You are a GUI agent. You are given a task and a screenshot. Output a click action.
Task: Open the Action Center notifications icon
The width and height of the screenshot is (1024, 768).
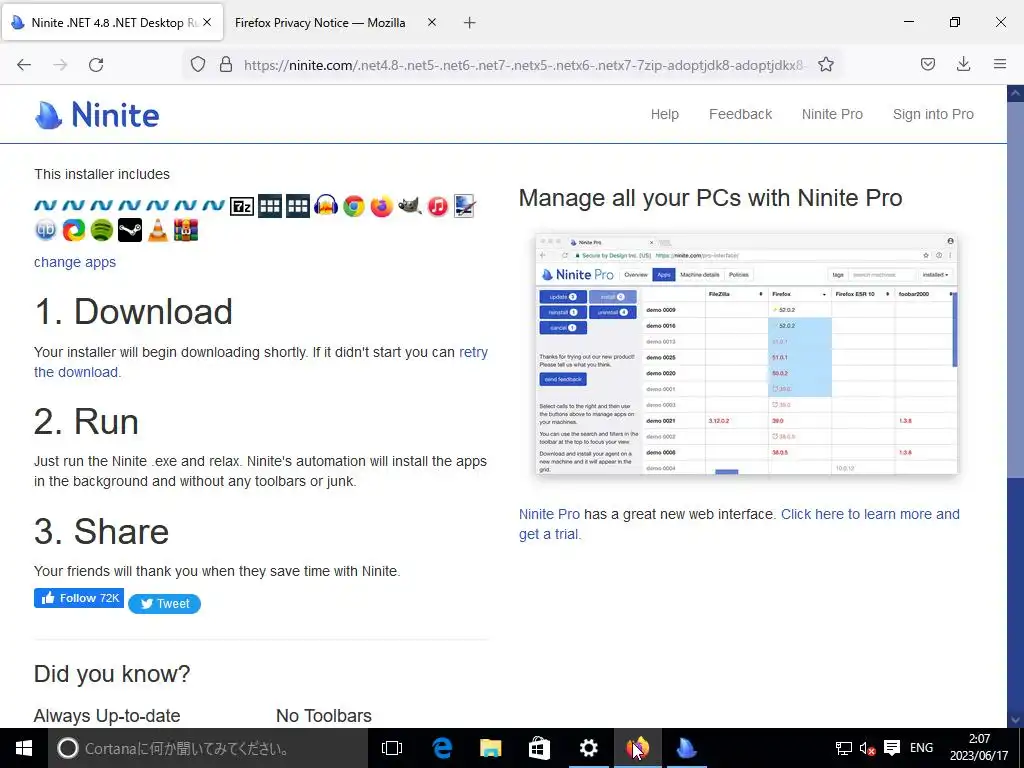892,748
